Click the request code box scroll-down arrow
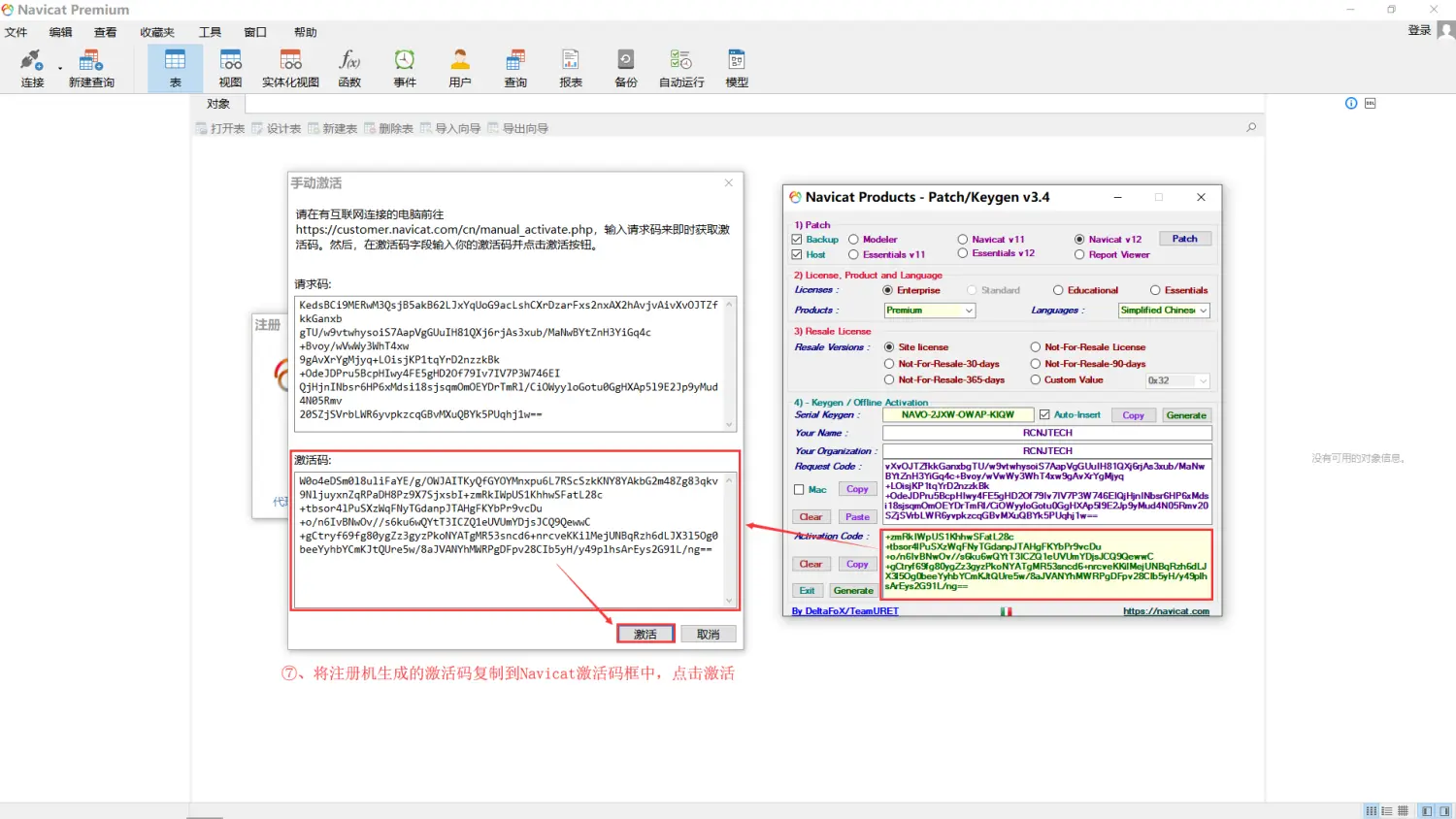The image size is (1456, 819). click(x=730, y=425)
